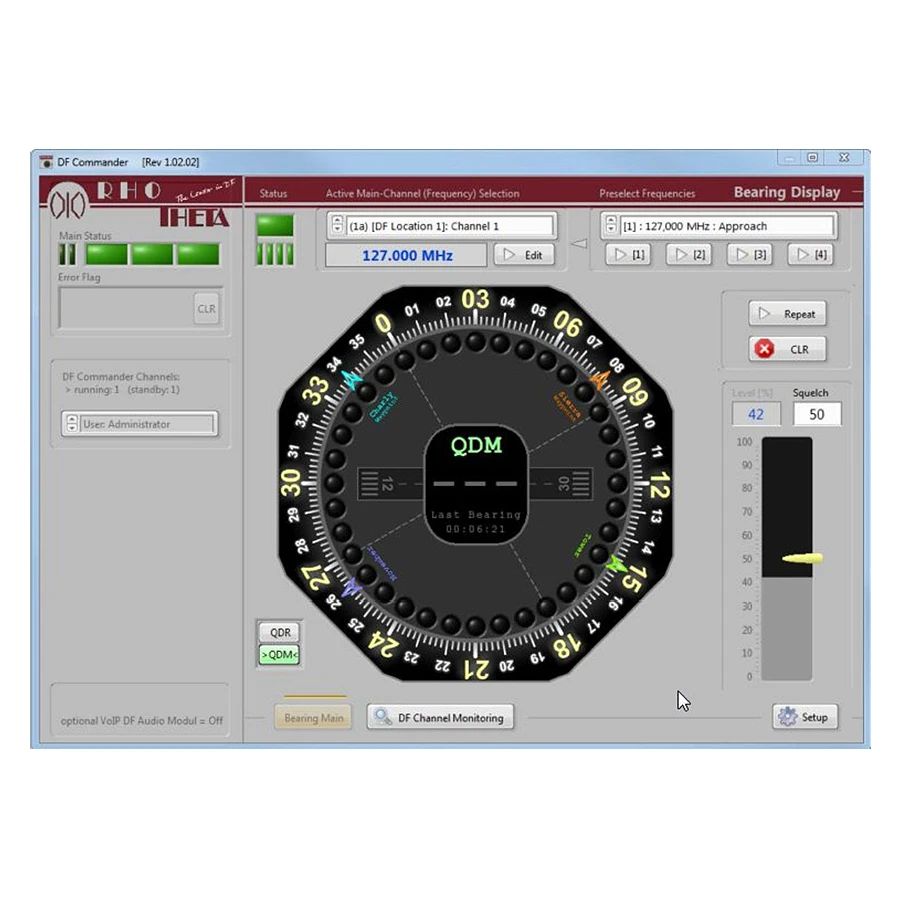Click the orange Sierra waypoint marker
This screenshot has height=900, width=900.
click(599, 379)
